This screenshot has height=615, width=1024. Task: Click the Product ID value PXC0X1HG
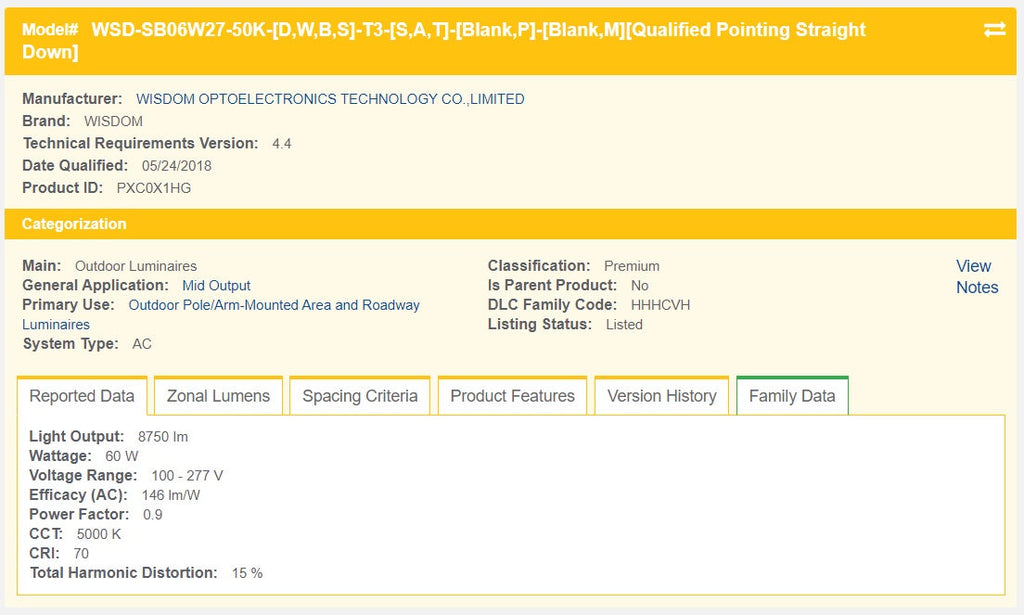(x=154, y=188)
